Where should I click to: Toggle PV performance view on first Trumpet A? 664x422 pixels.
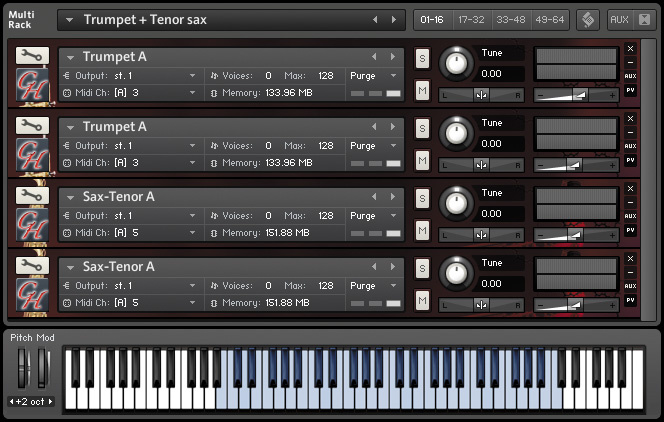point(630,90)
